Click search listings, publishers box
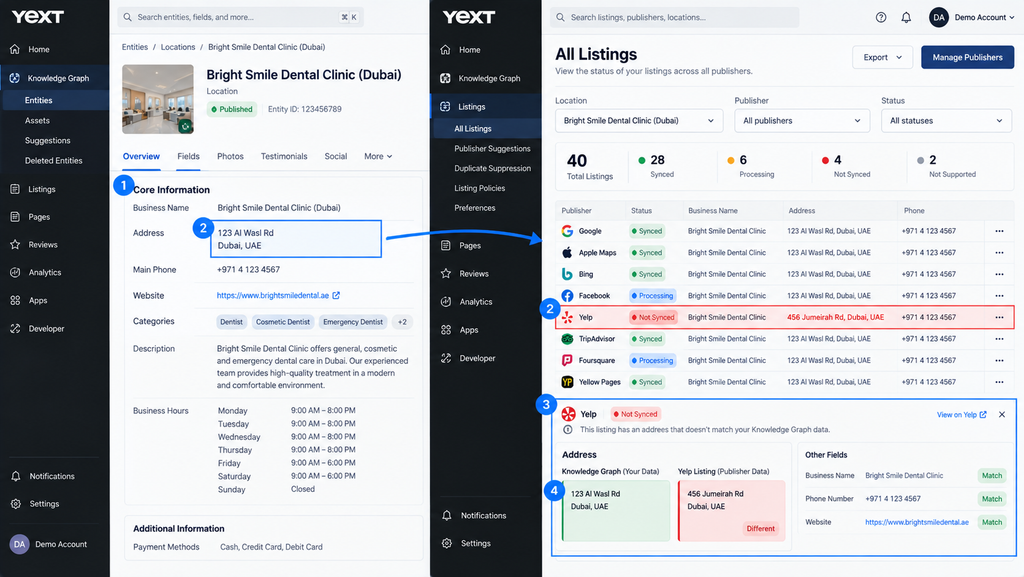The image size is (1024, 577). click(675, 17)
